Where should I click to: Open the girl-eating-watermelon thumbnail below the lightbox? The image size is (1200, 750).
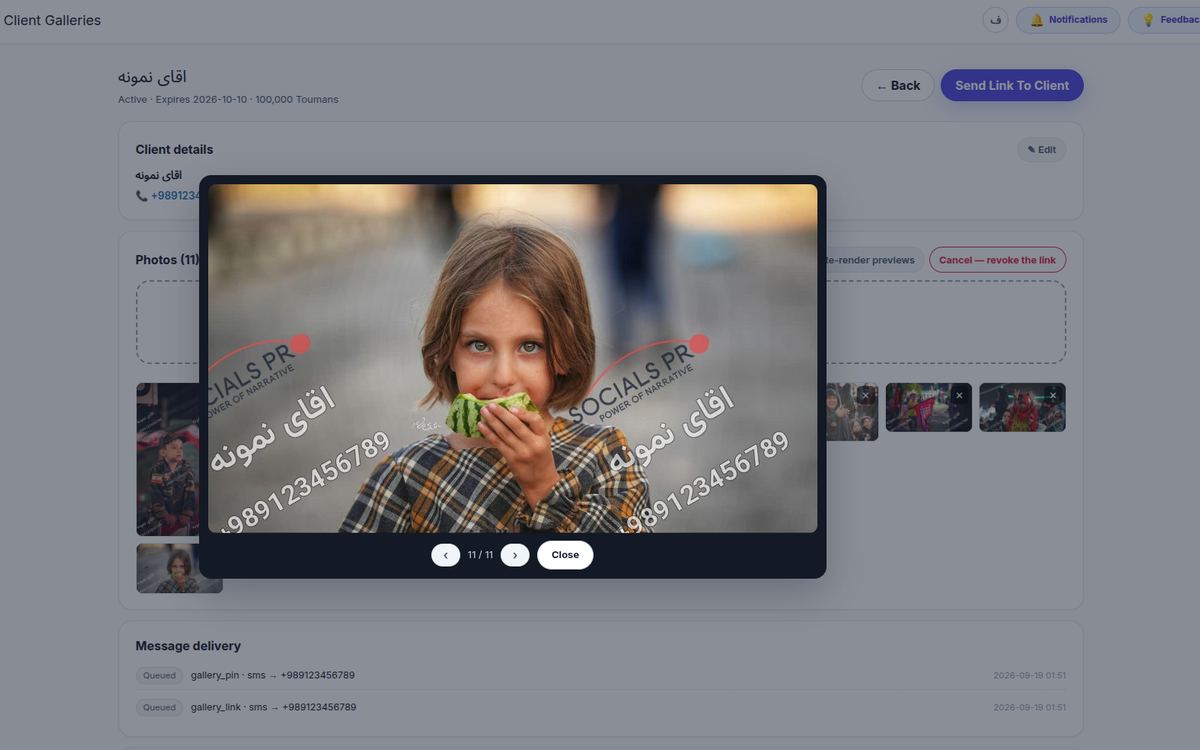[x=179, y=568]
